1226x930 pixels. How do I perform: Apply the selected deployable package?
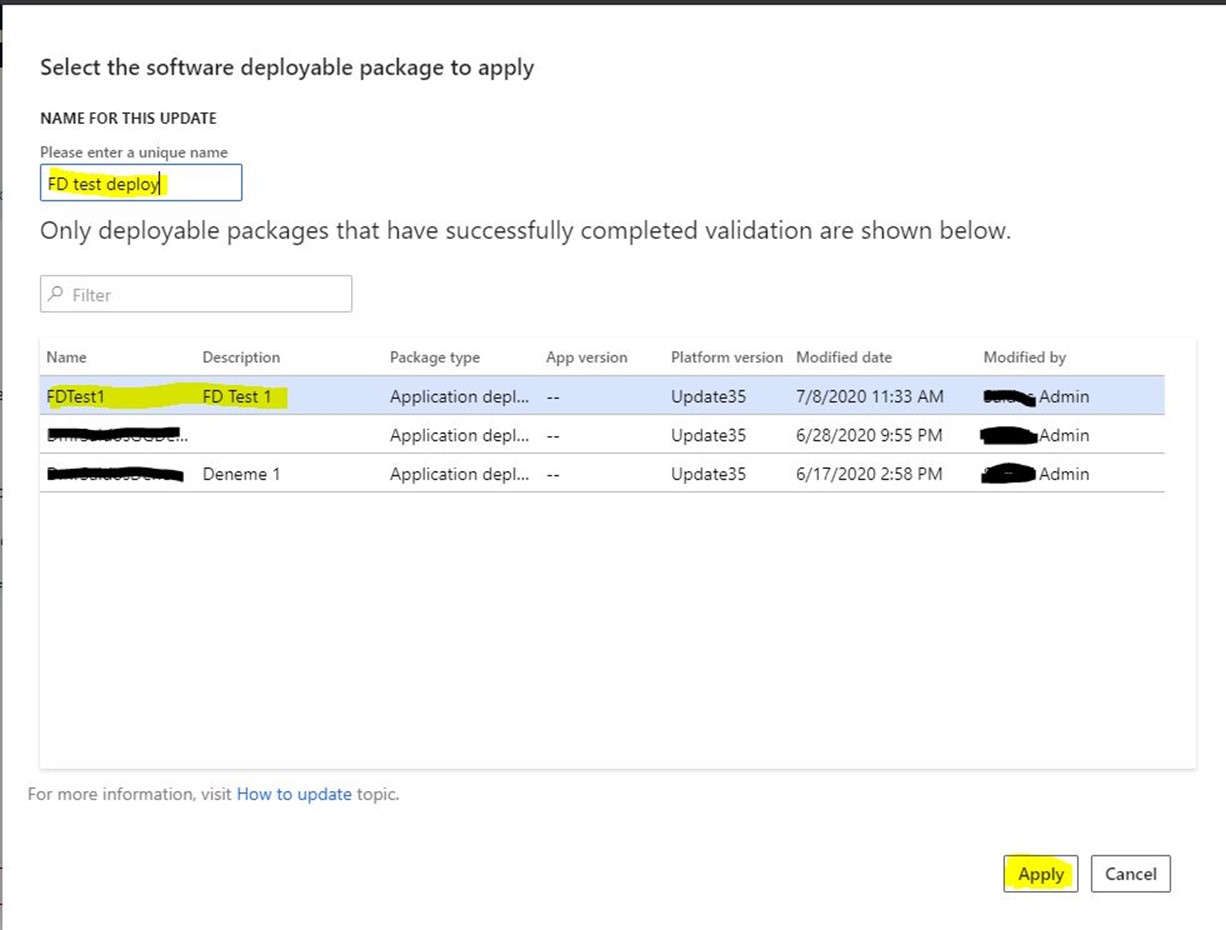pos(1041,874)
